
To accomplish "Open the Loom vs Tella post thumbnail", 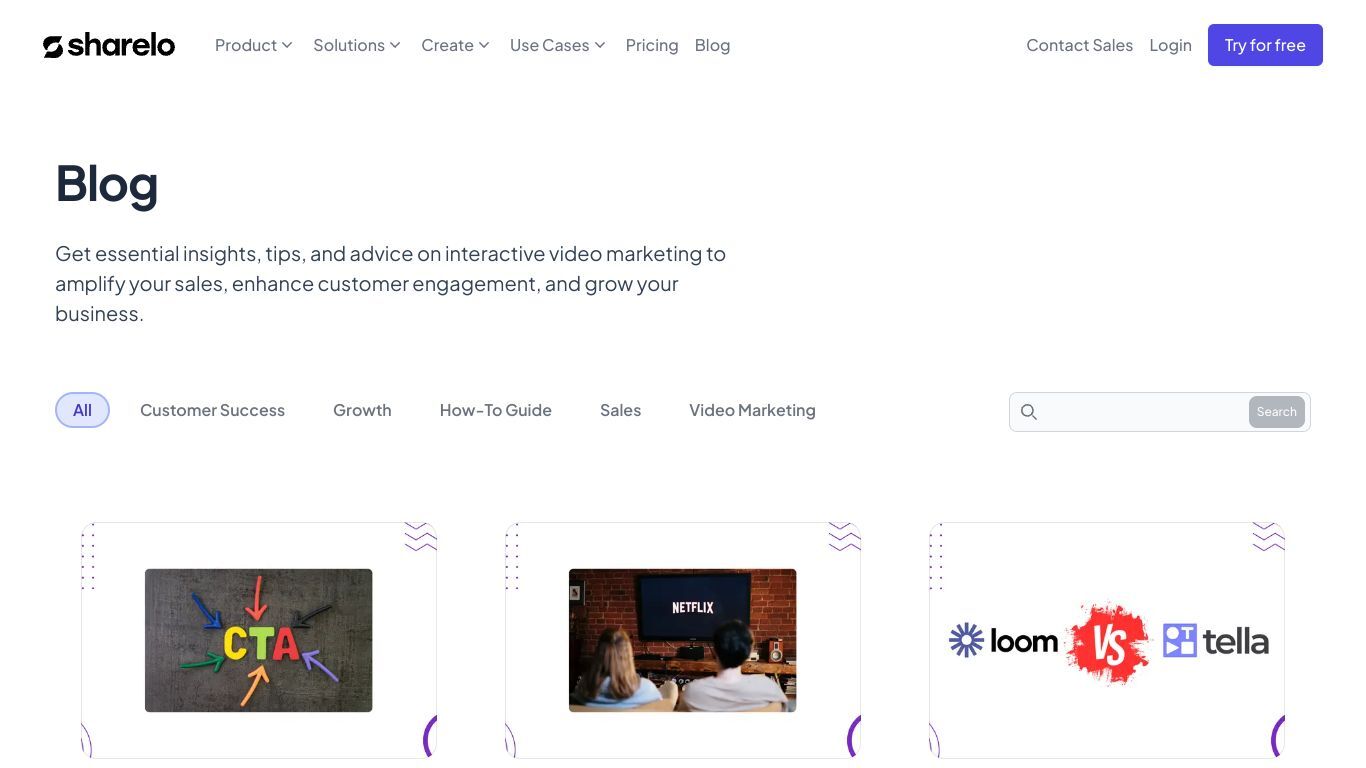I will click(x=1107, y=640).
